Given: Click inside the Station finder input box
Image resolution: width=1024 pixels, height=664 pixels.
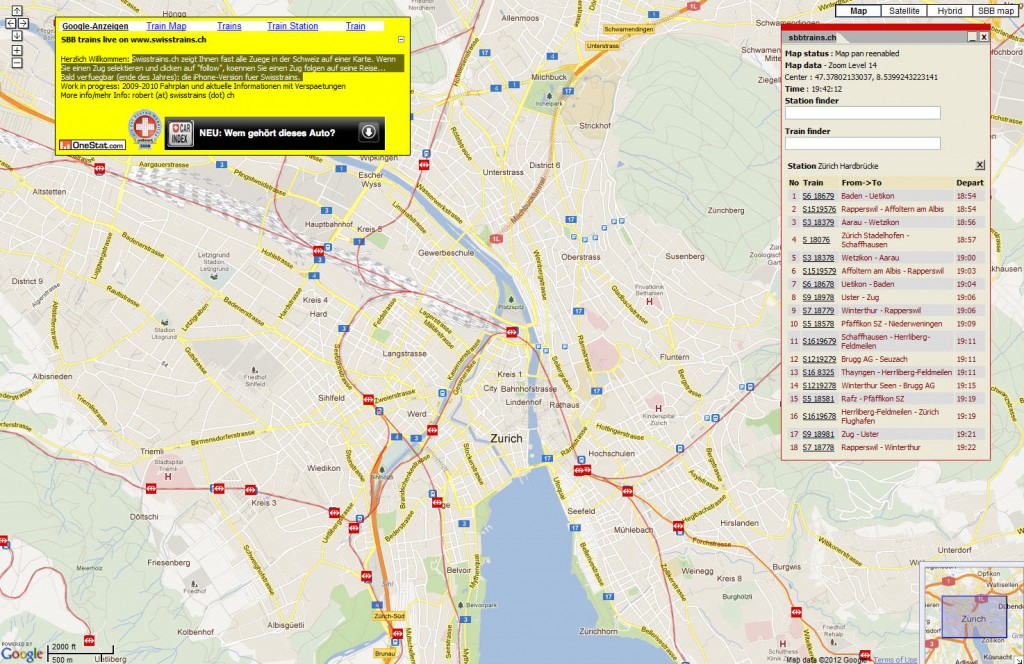Looking at the screenshot, I should [862, 113].
